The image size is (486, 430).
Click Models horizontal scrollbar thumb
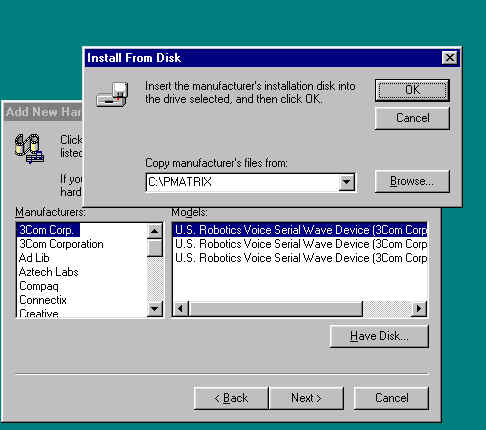(276, 308)
